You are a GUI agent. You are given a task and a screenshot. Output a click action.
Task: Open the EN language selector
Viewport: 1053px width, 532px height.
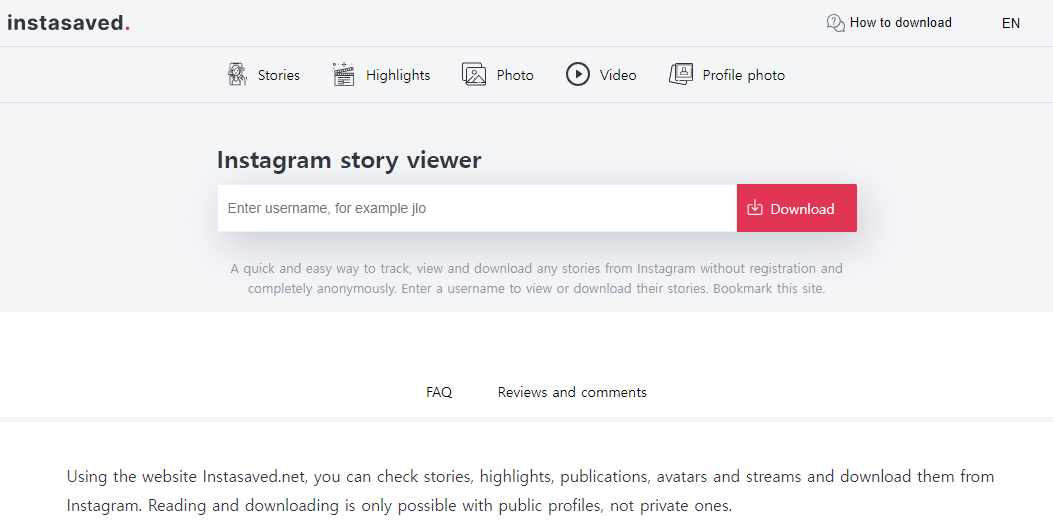(x=1011, y=23)
